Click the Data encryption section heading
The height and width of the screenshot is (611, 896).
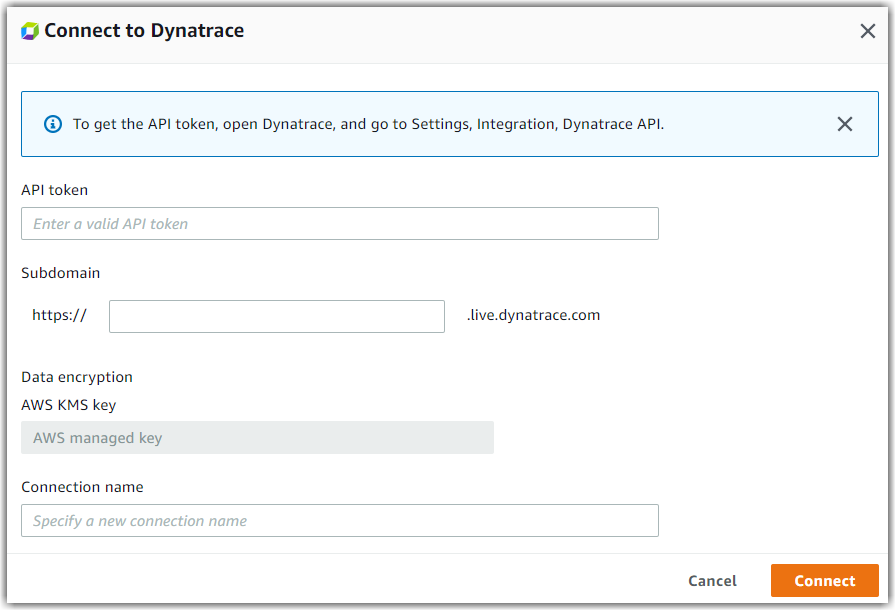point(77,377)
